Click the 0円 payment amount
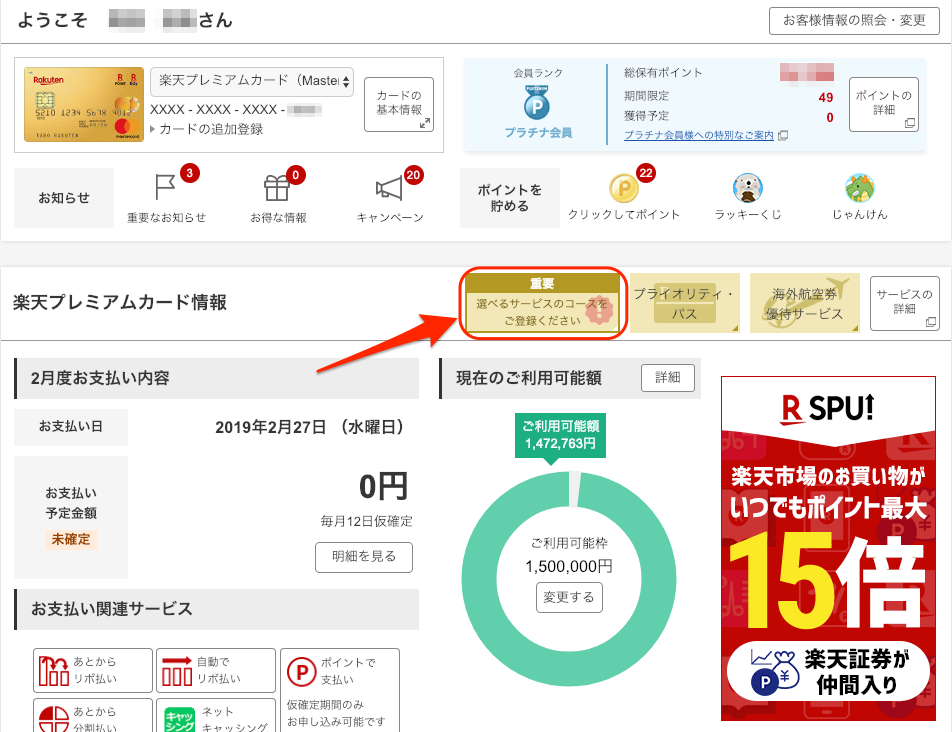This screenshot has height=732, width=952. coord(382,487)
